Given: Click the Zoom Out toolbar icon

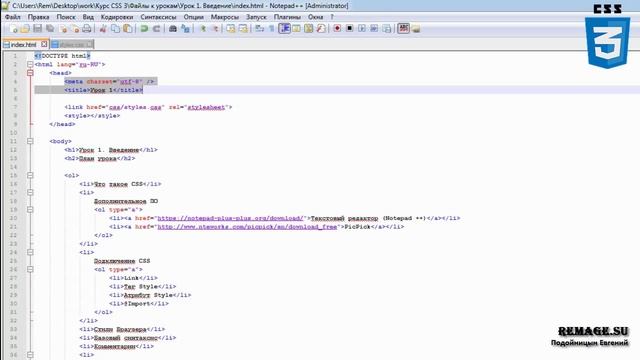Looking at the screenshot, I should (215, 29).
